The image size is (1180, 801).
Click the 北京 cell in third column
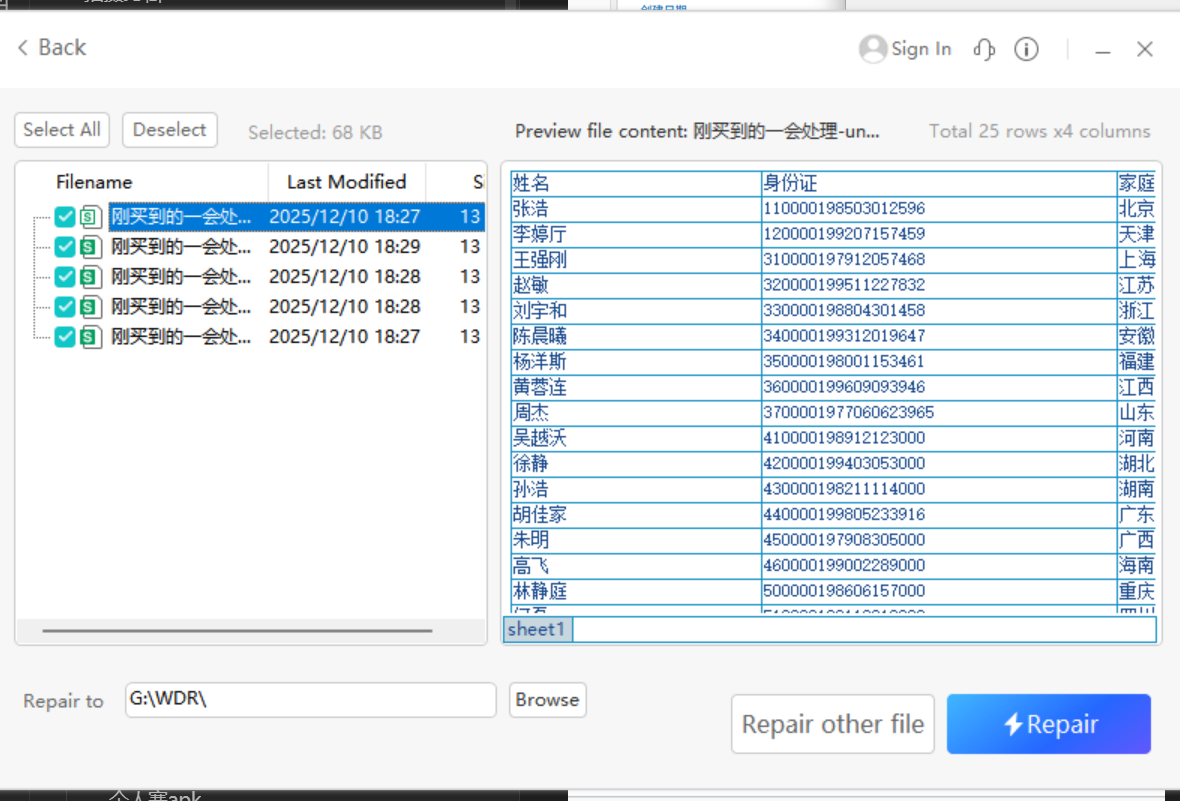point(1136,209)
